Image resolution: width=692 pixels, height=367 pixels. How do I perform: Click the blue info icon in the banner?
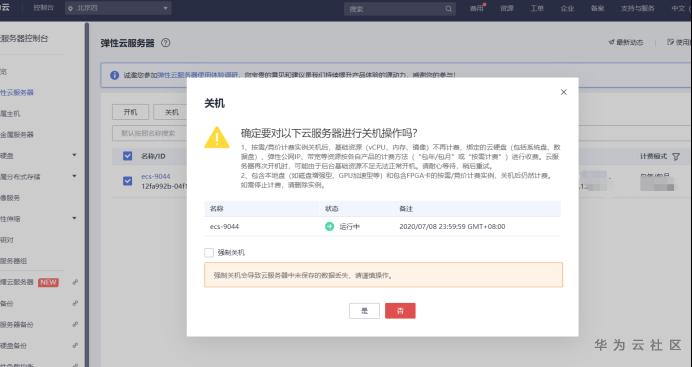click(114, 75)
